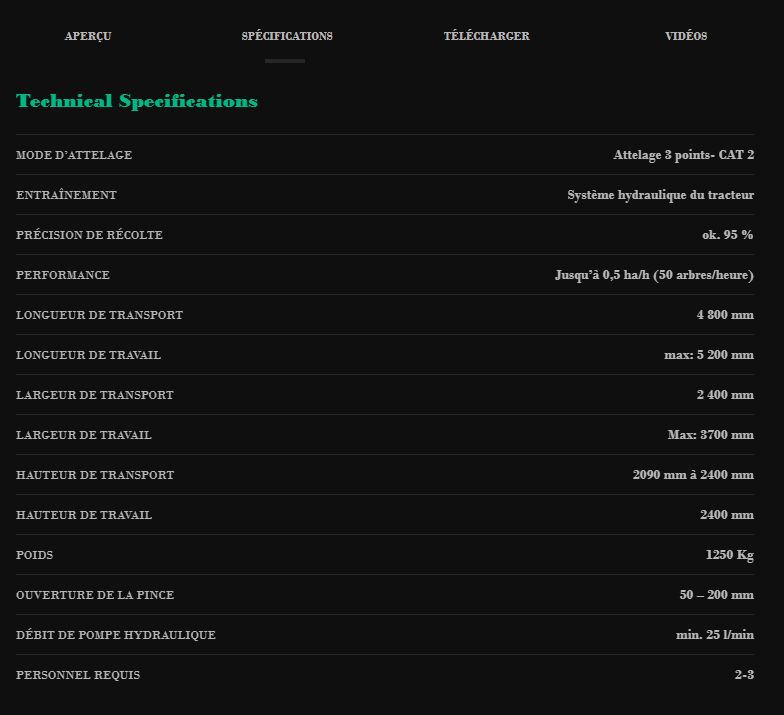784x715 pixels.
Task: Click the Ouverture de la pince label
Action: click(x=95, y=595)
